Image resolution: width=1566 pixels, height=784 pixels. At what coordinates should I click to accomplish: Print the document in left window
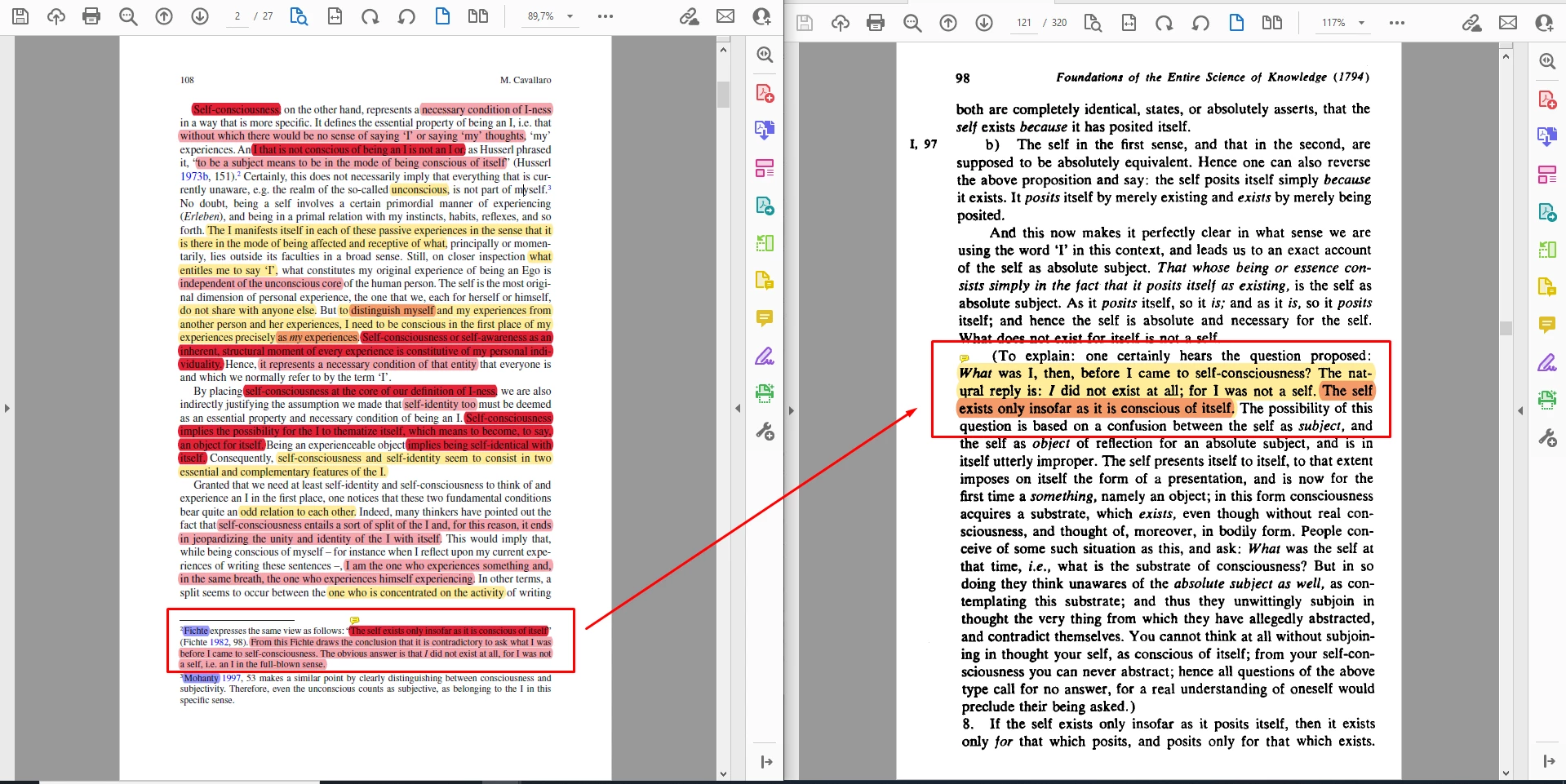point(91,16)
